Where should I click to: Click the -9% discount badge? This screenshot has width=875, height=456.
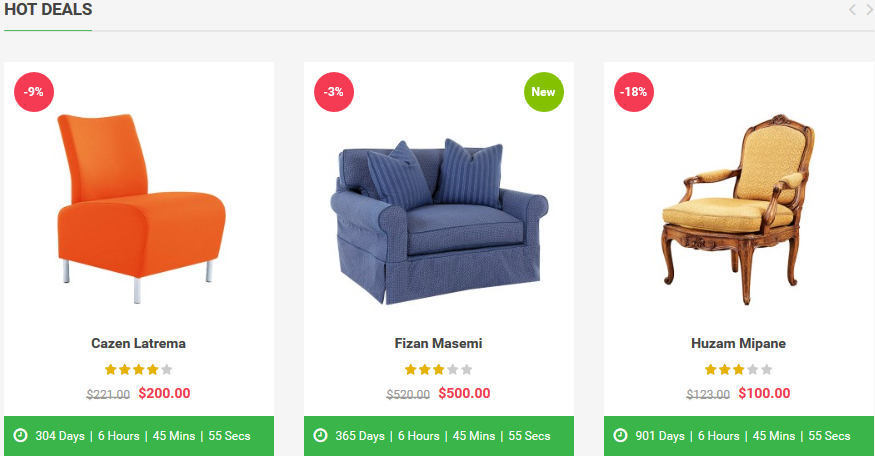pos(34,92)
